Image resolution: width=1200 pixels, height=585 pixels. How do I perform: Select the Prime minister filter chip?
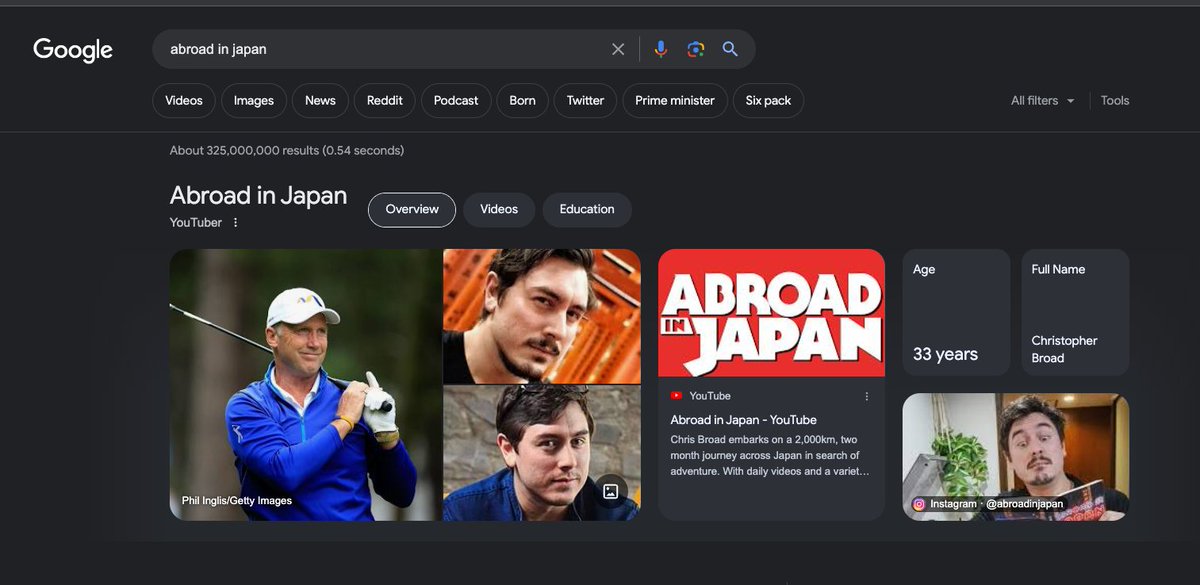[x=675, y=100]
